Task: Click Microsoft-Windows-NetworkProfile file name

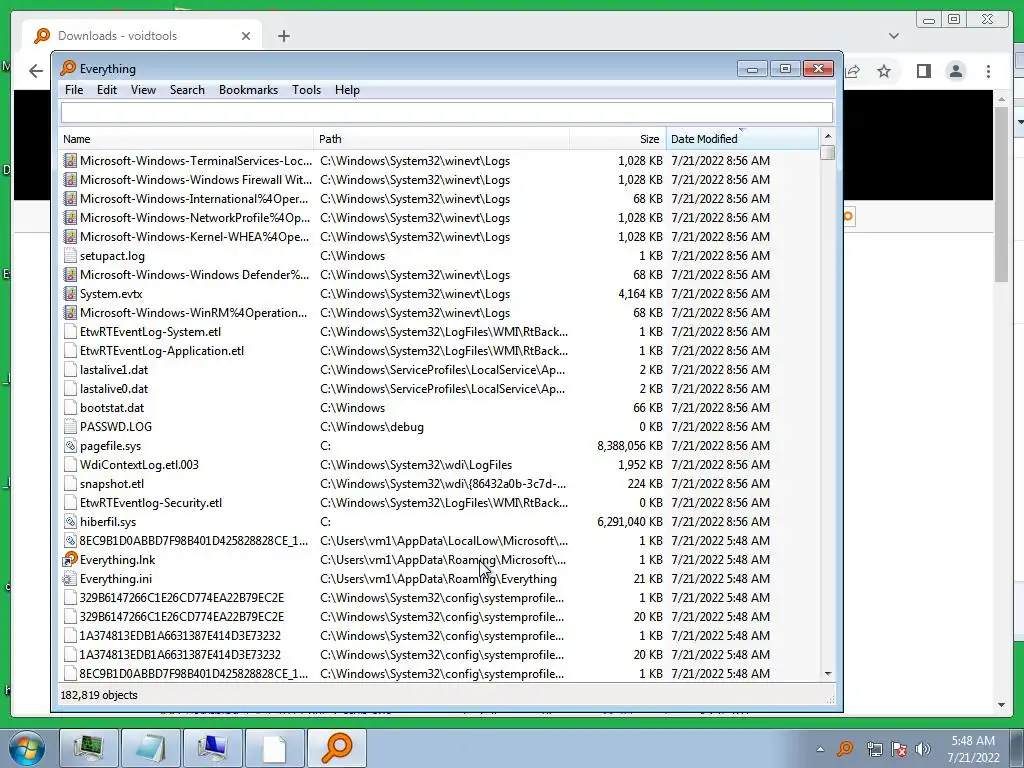Action: click(195, 218)
